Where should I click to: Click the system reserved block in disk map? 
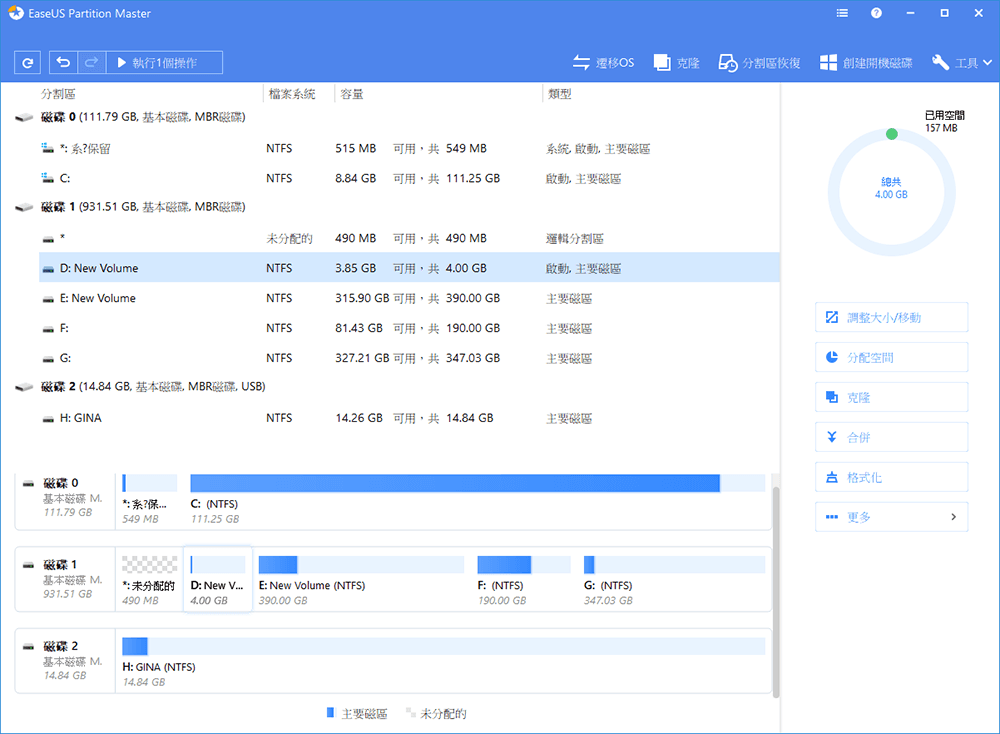click(149, 501)
